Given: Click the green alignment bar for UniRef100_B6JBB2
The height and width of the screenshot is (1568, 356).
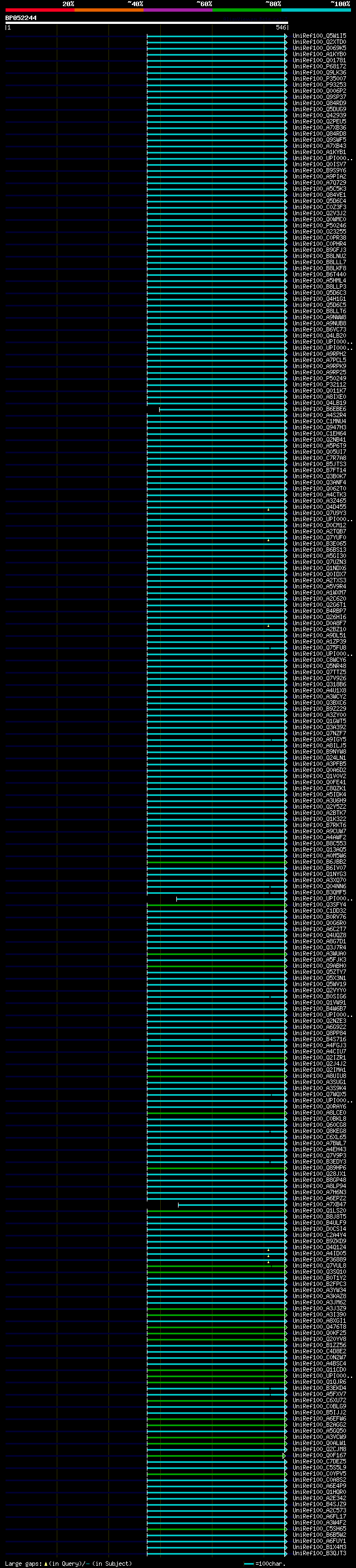Looking at the screenshot, I should [x=216, y=862].
